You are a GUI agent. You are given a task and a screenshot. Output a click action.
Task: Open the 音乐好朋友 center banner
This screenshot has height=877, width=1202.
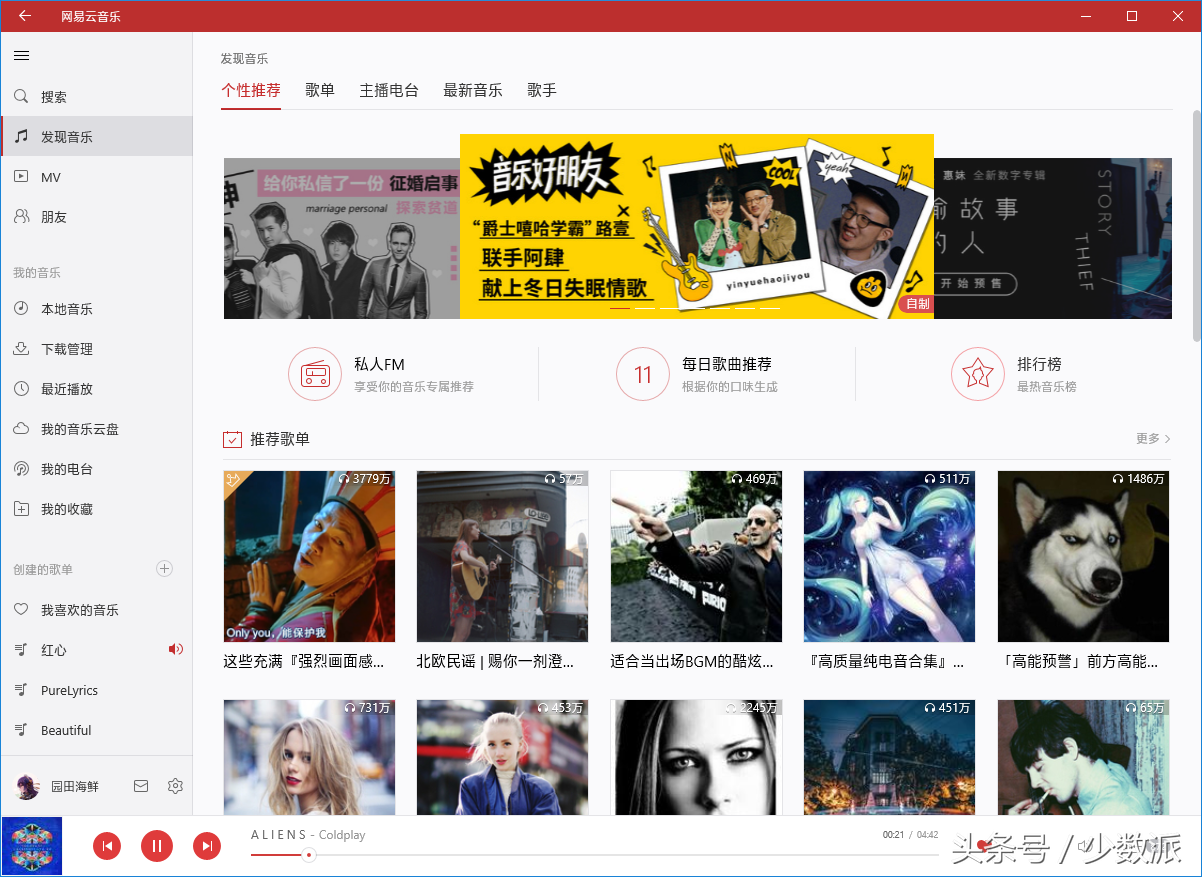click(697, 226)
